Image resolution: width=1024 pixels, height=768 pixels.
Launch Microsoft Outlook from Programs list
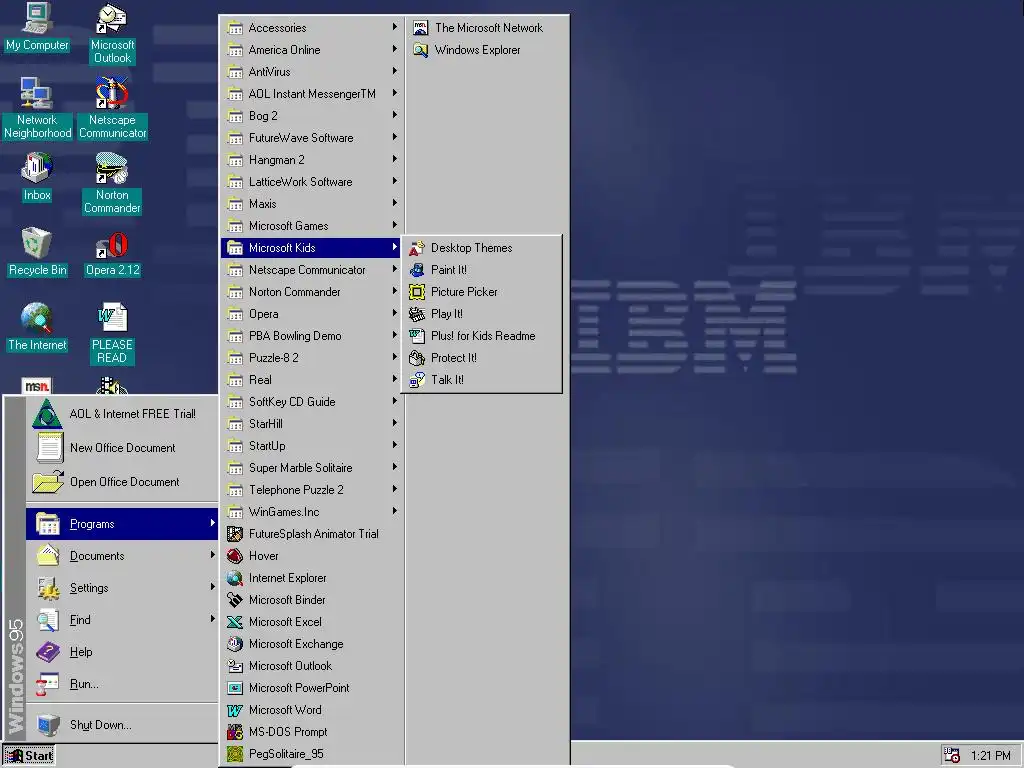[312, 666]
